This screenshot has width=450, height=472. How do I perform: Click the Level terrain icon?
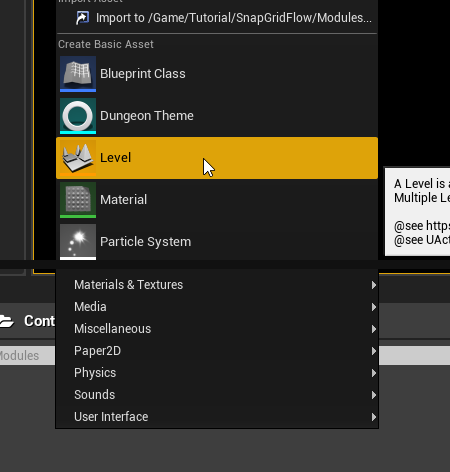pyautogui.click(x=78, y=158)
